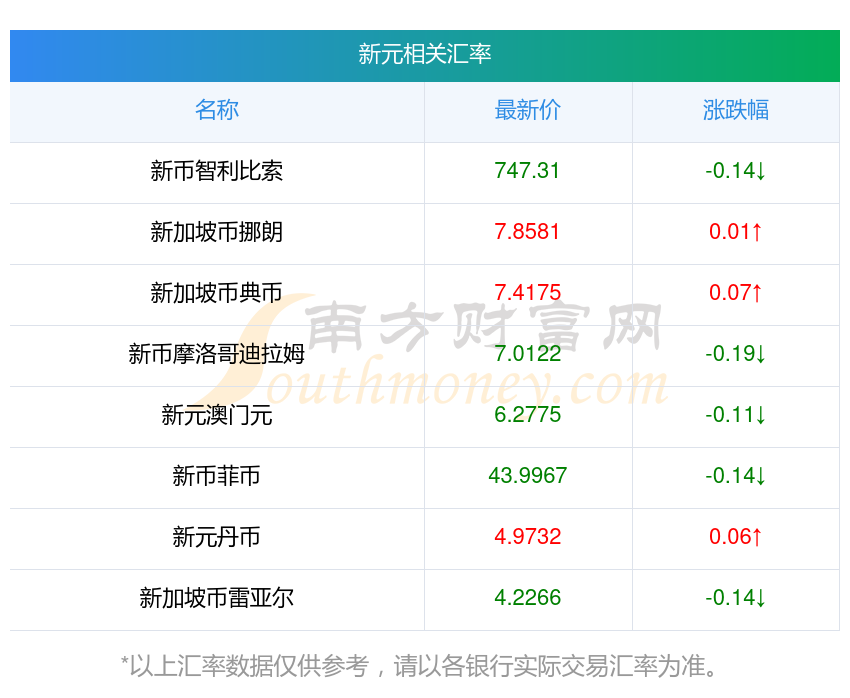Click the price value 6.2775

point(527,415)
